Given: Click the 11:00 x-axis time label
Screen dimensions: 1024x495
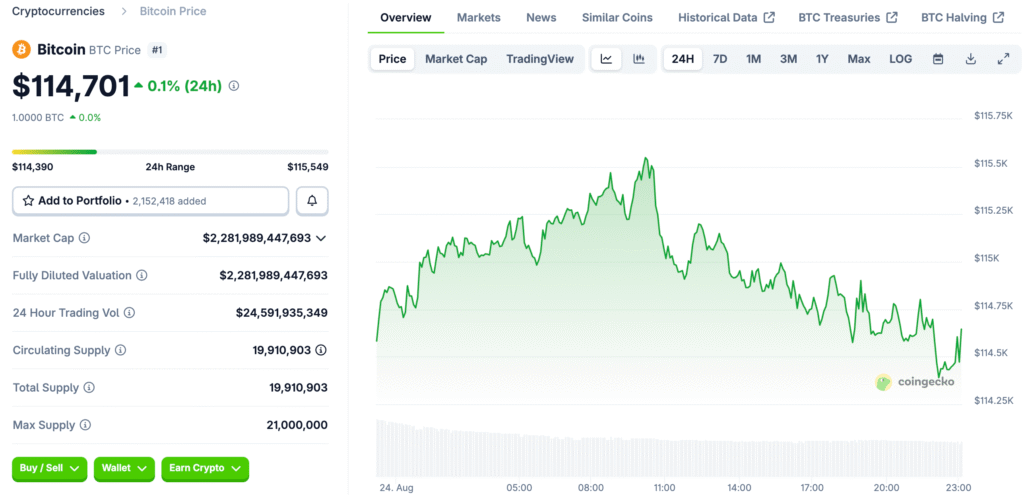Looking at the screenshot, I should 664,488.
